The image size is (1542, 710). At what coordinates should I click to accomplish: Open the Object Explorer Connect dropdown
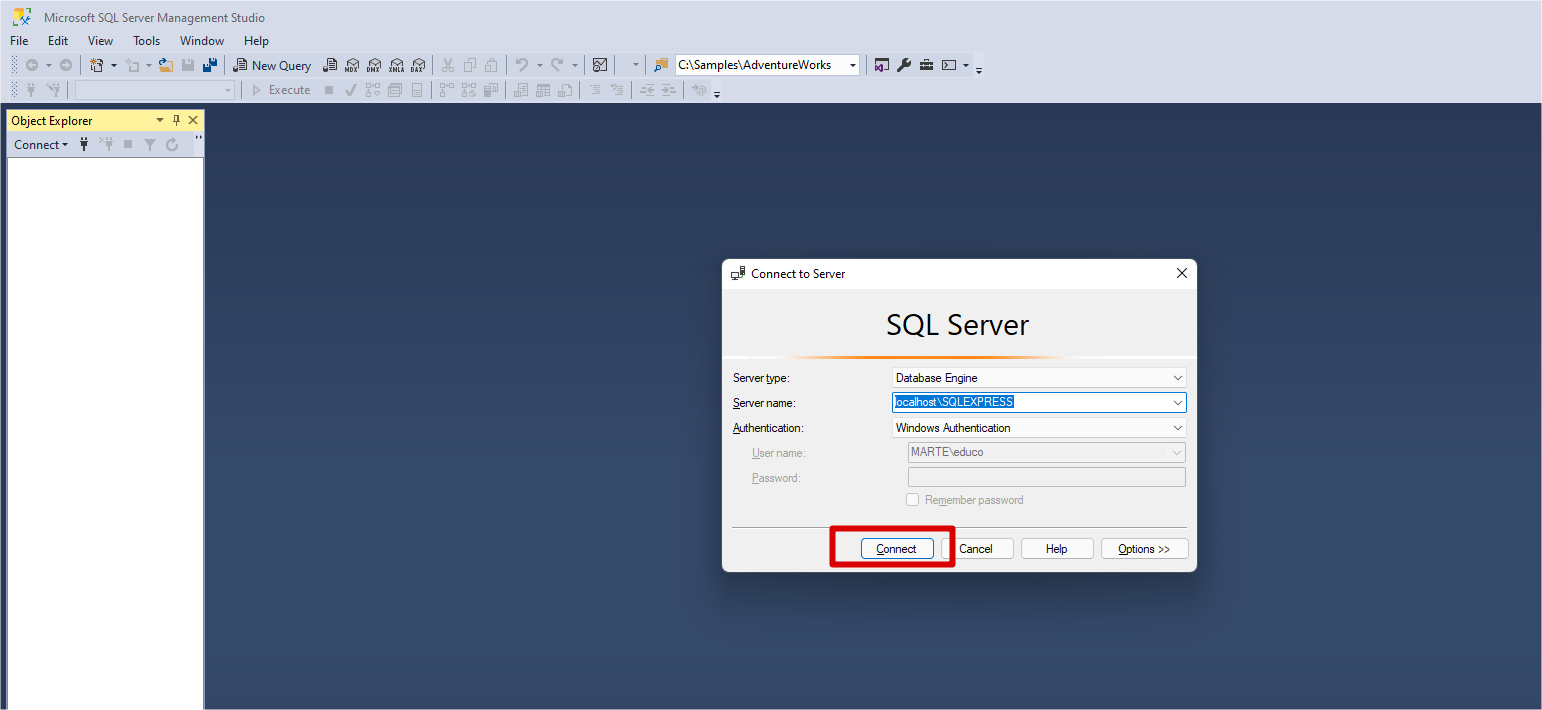[41, 145]
